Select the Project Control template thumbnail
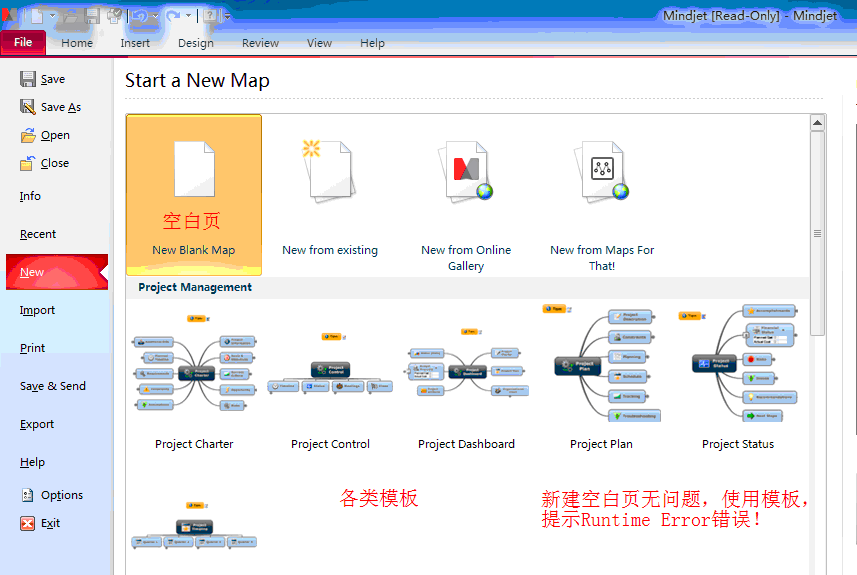 click(330, 364)
